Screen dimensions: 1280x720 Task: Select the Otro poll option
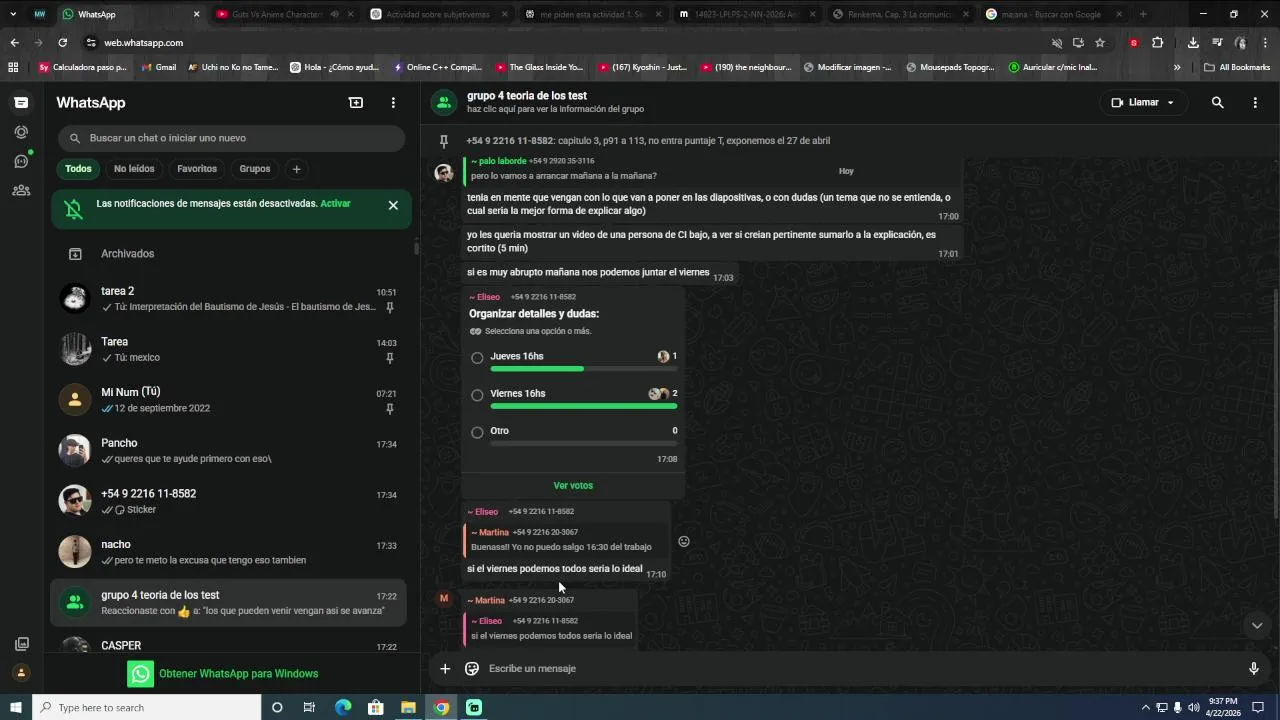pos(477,432)
